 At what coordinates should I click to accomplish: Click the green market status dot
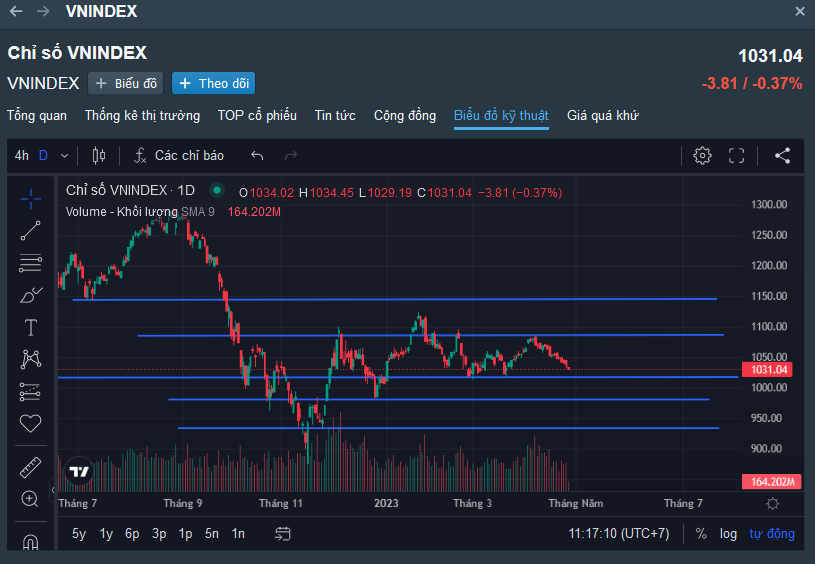click(217, 191)
